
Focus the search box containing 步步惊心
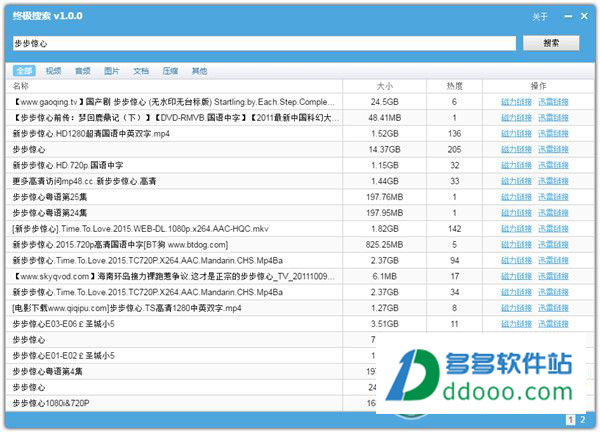tap(264, 43)
